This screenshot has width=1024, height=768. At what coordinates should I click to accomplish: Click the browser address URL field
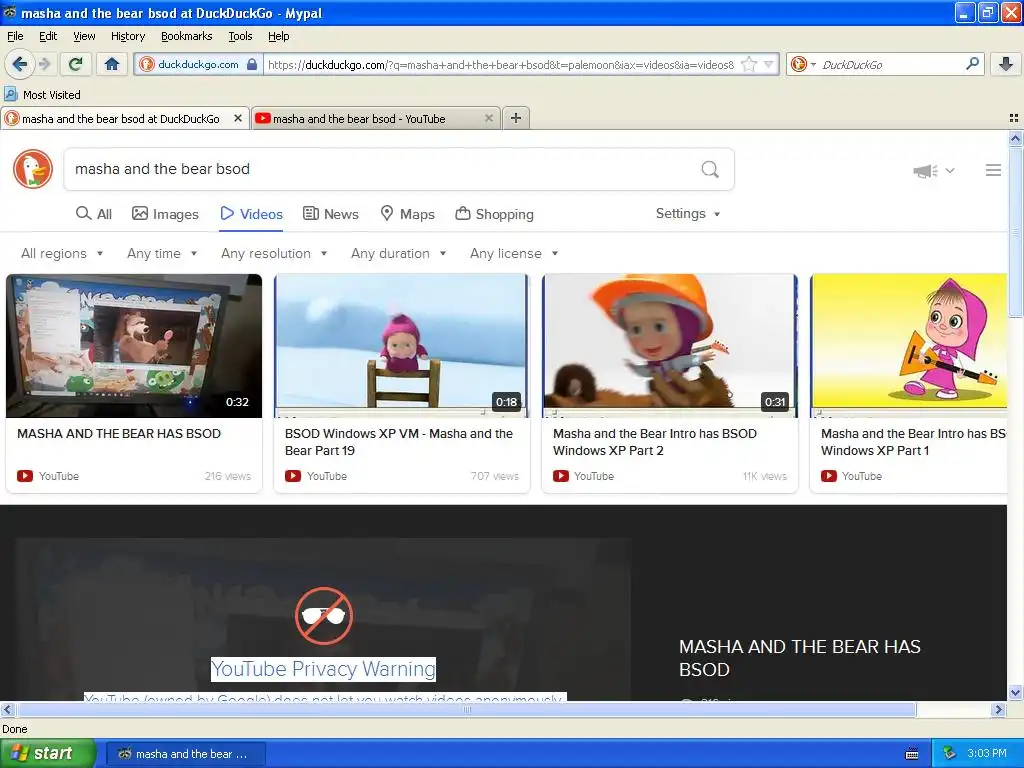pos(501,64)
